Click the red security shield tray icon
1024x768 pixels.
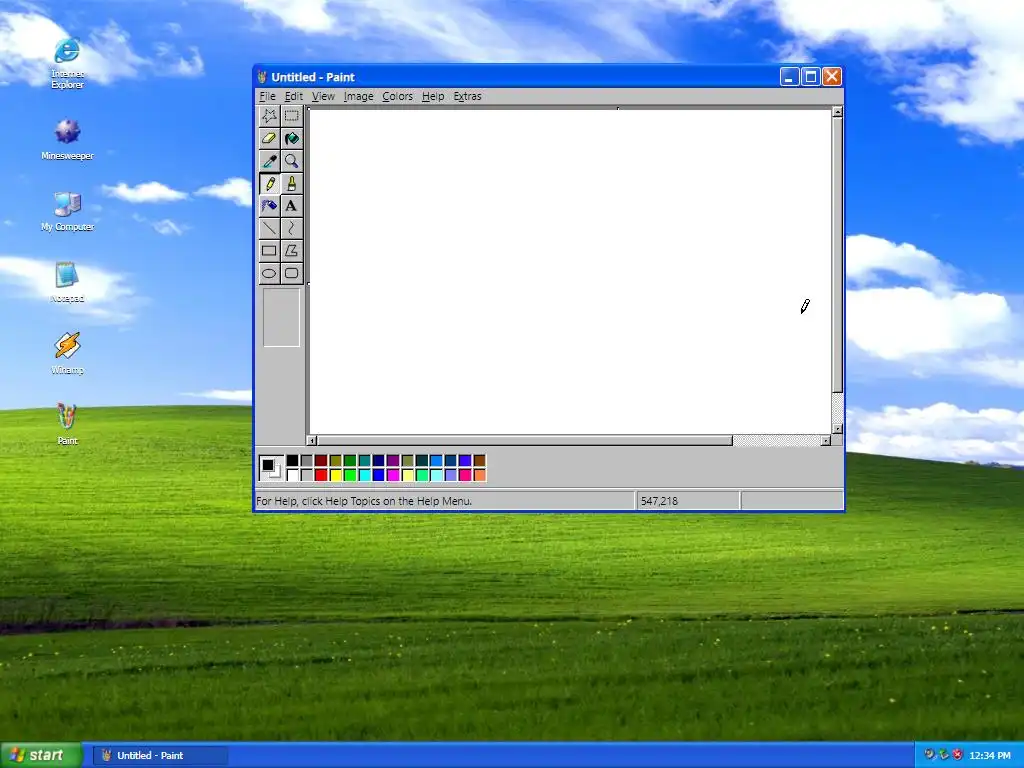coord(957,754)
